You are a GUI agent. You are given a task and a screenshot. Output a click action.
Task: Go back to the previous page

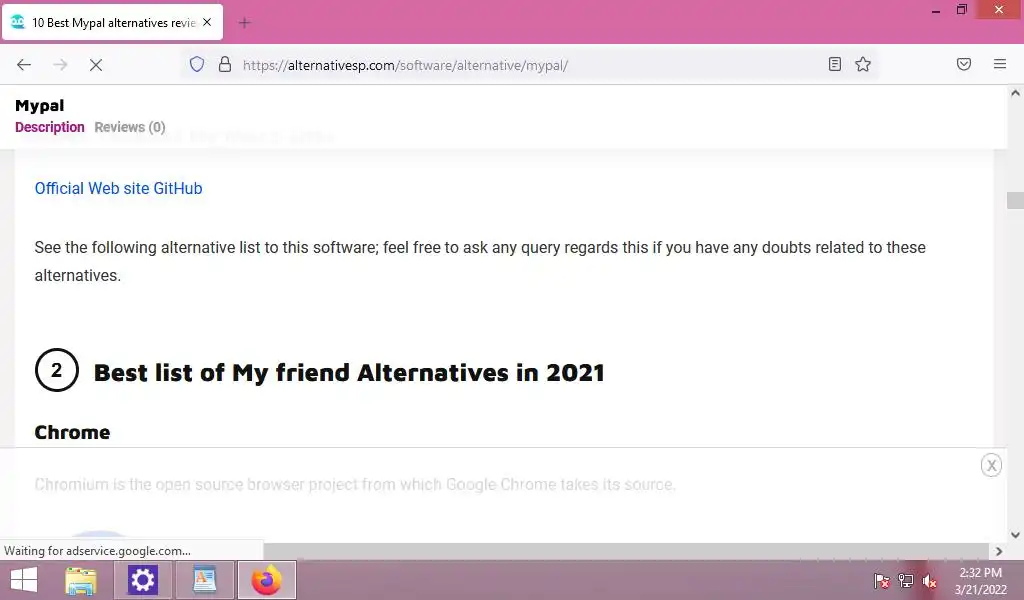pos(24,65)
